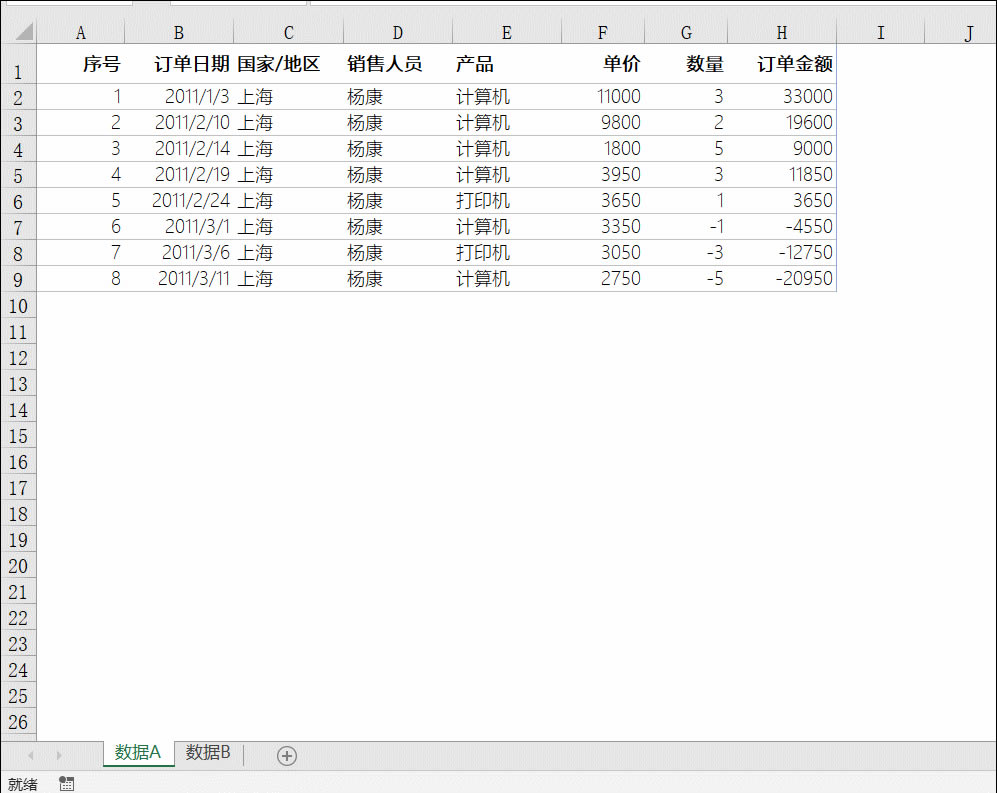Click the 序号 header cell
The image size is (997, 793).
pos(101,63)
